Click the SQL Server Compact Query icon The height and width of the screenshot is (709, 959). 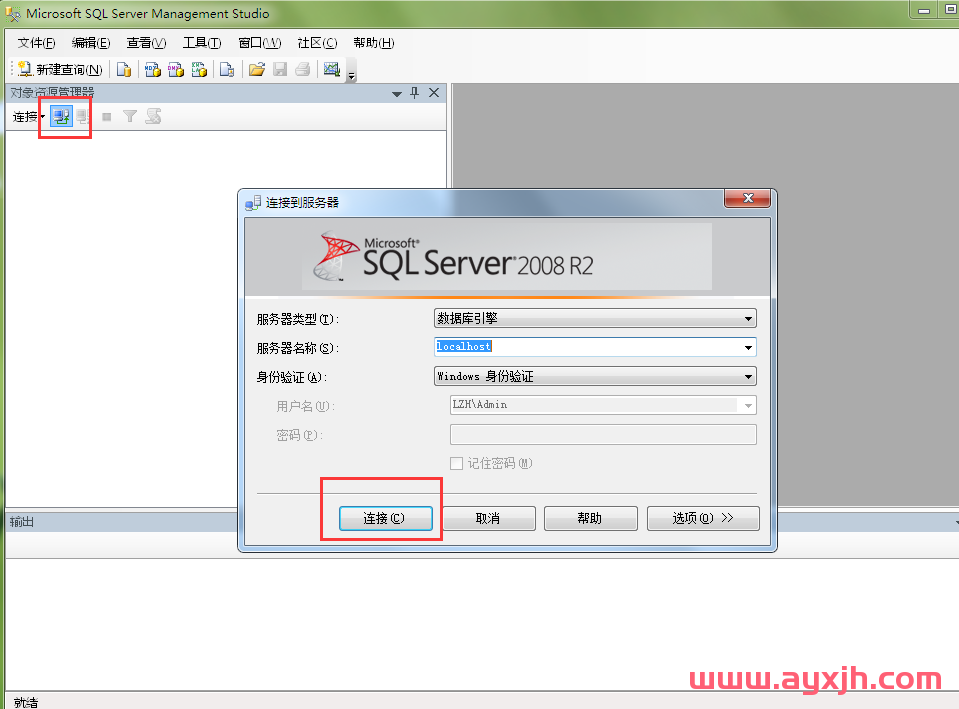tap(227, 69)
